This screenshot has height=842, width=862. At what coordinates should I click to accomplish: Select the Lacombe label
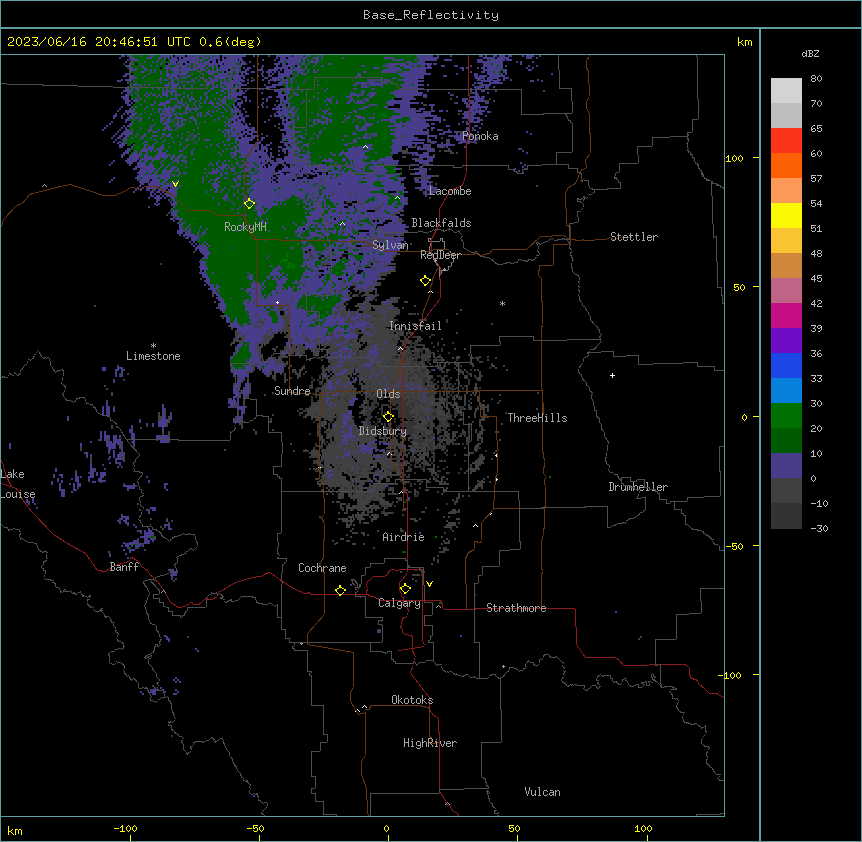pos(450,191)
